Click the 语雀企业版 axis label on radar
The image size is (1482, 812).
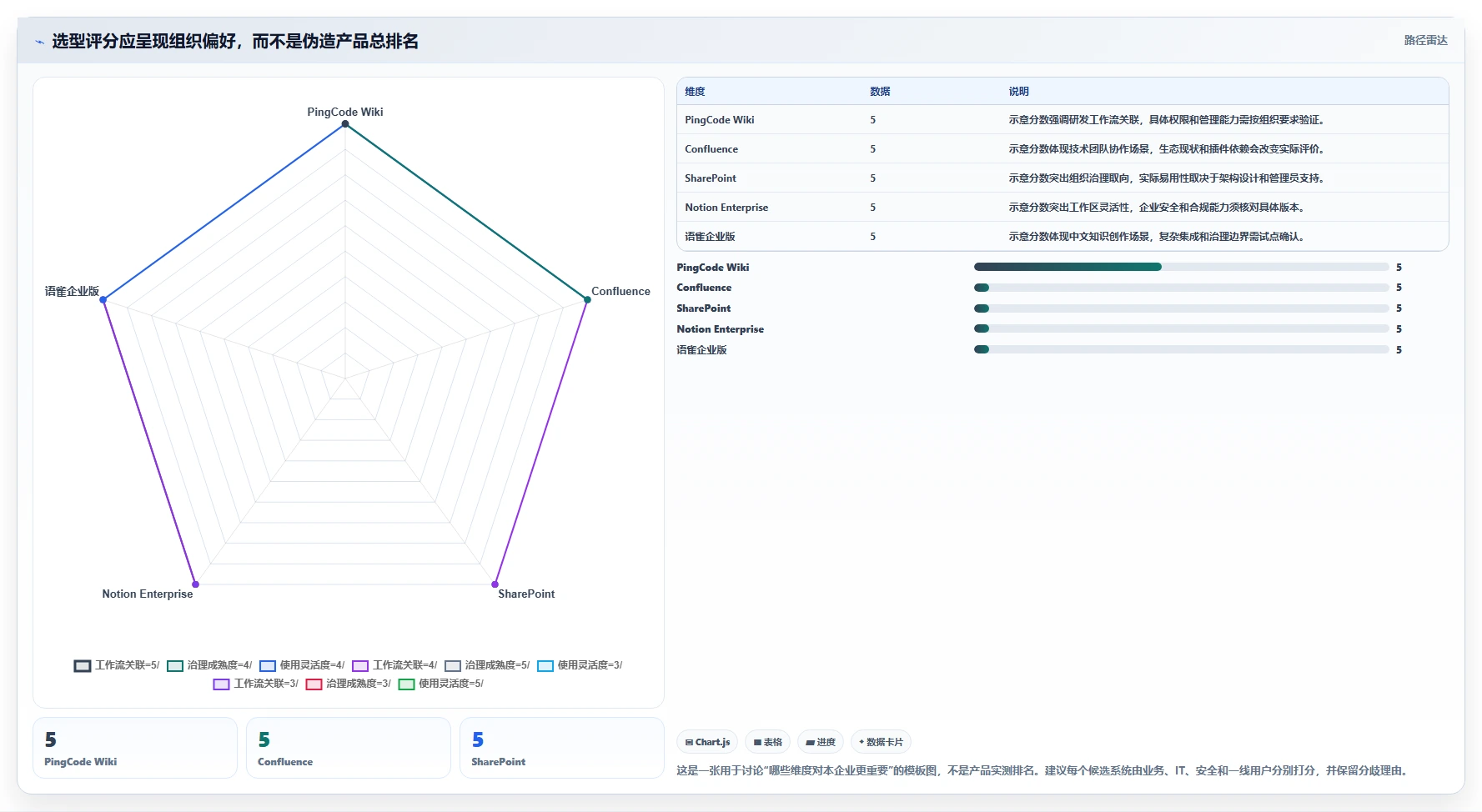(72, 291)
